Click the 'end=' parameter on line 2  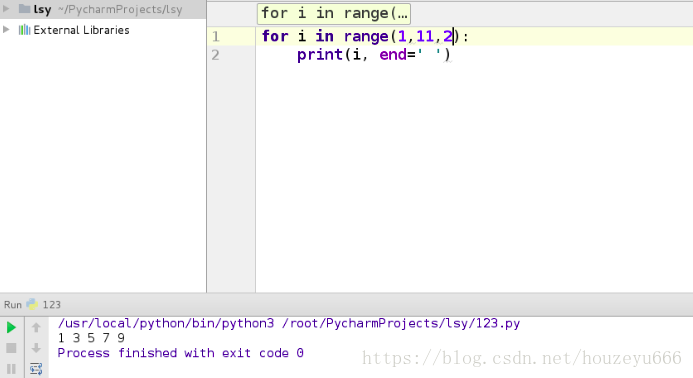[x=398, y=55]
